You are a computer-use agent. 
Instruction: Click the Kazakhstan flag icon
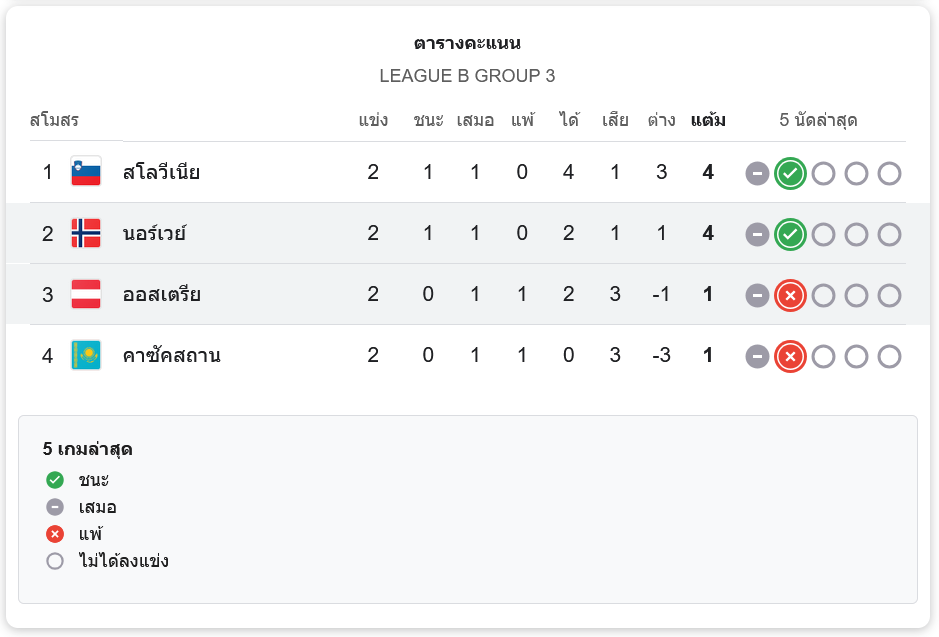click(86, 356)
